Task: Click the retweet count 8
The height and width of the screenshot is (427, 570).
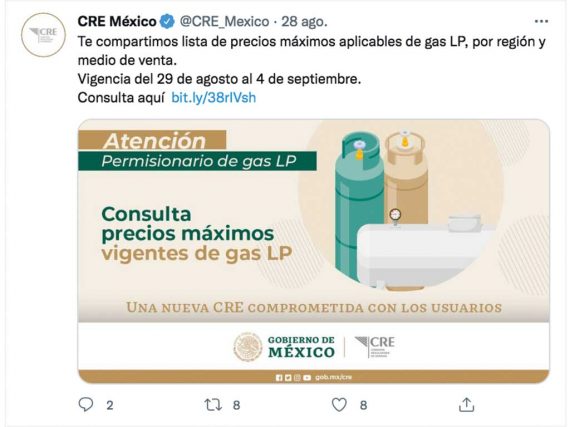Action: (x=236, y=405)
